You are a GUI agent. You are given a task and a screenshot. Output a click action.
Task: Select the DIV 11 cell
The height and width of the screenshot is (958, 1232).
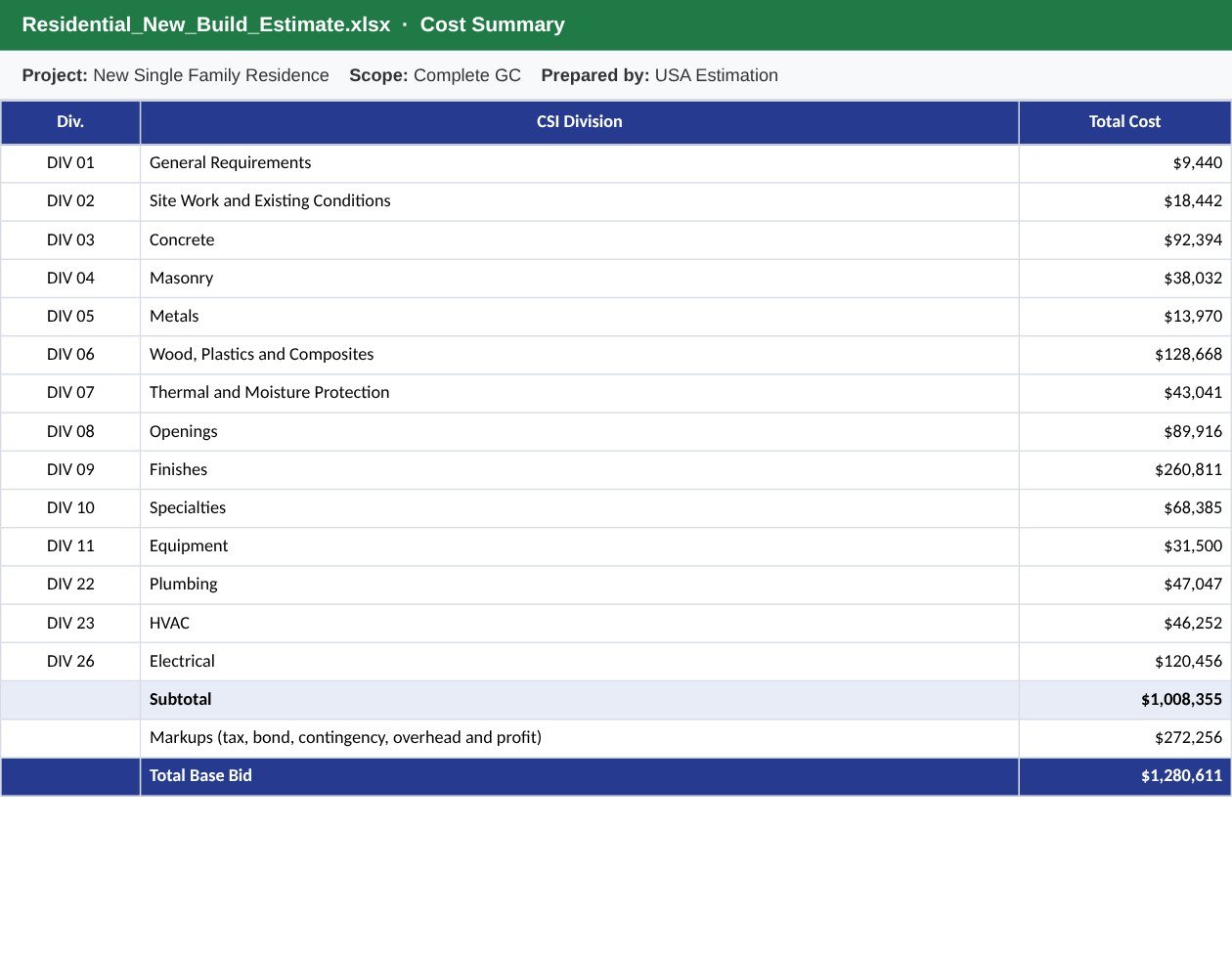click(70, 546)
